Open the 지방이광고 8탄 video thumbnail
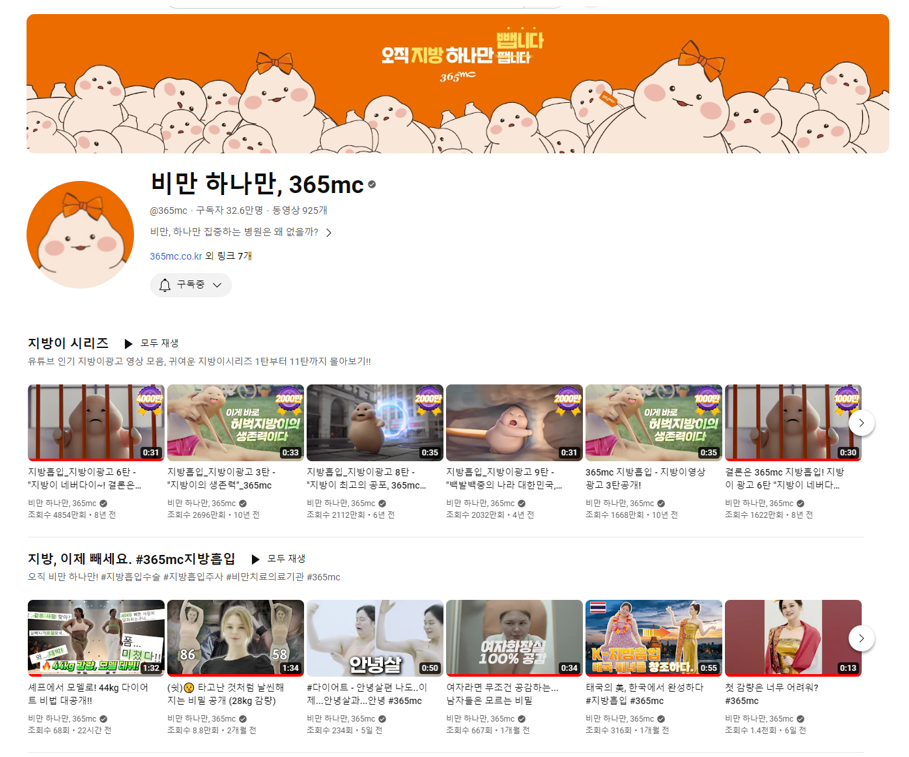The image size is (909, 757). [x=374, y=422]
